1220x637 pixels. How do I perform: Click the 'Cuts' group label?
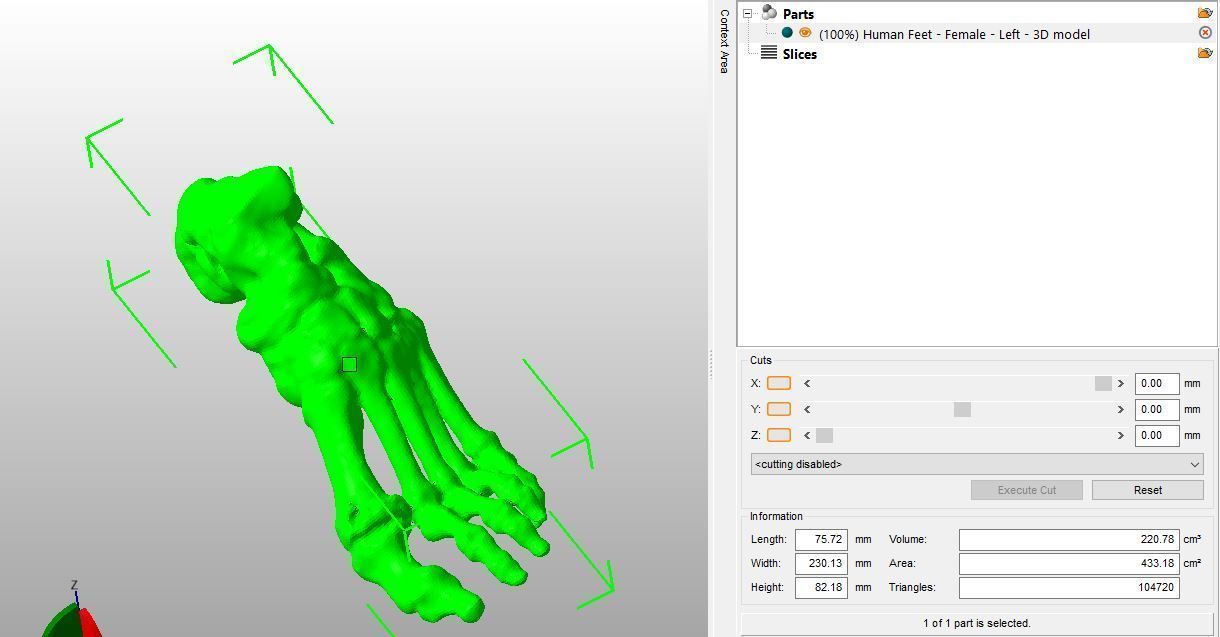pyautogui.click(x=761, y=360)
